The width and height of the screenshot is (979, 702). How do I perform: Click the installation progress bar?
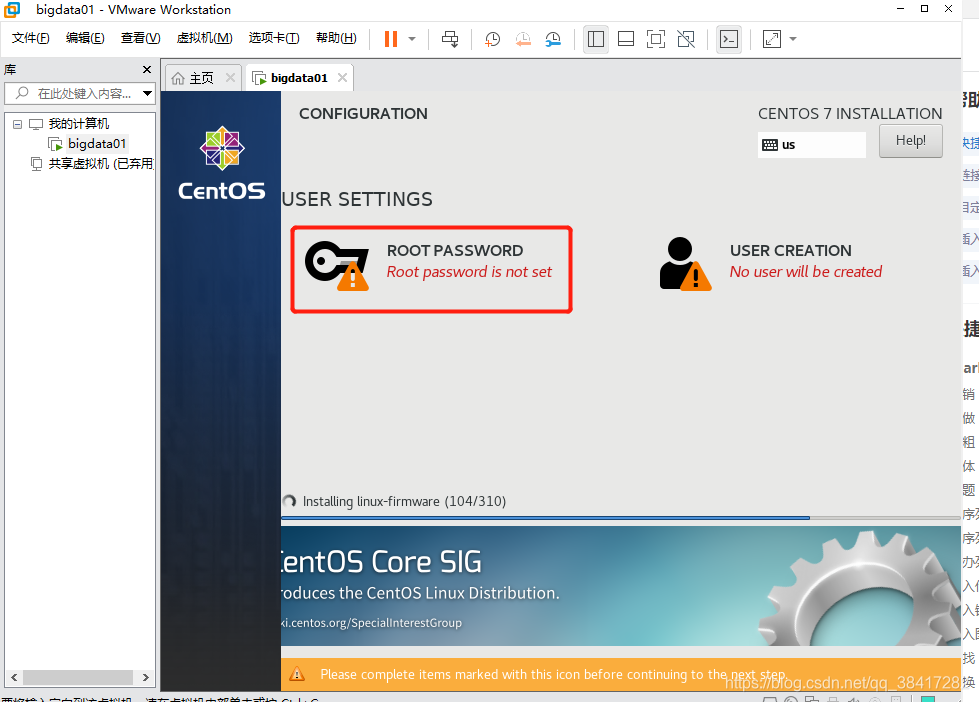click(x=621, y=518)
